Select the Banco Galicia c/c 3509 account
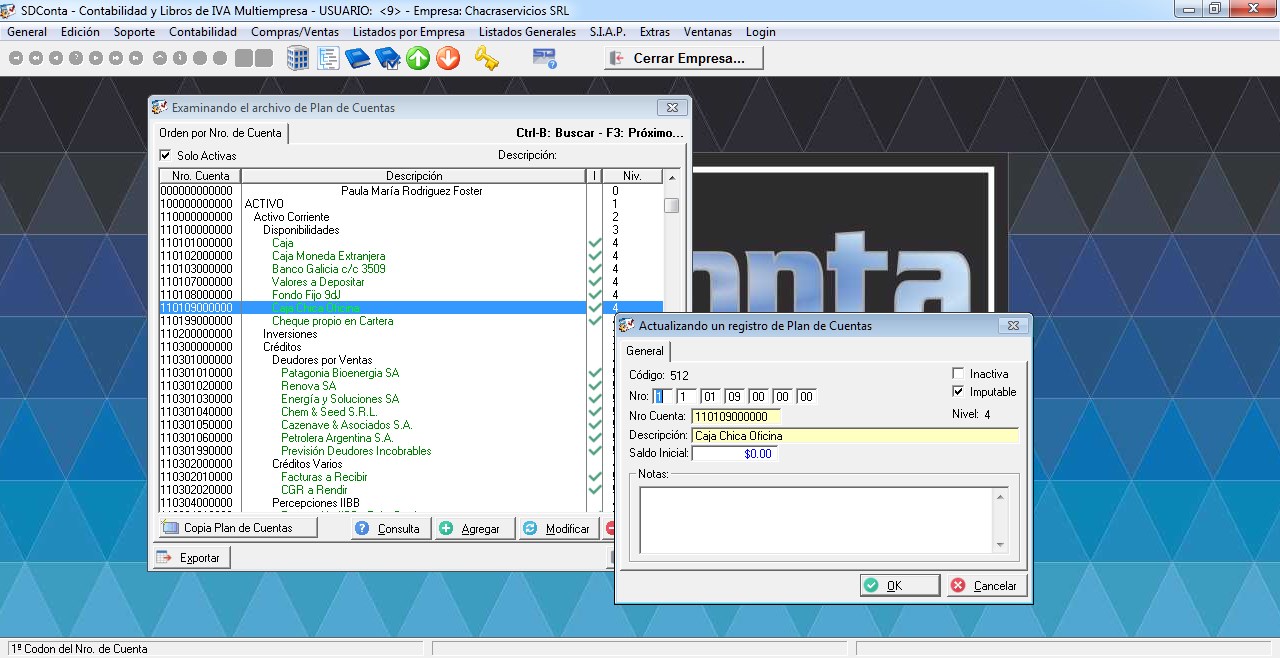Viewport: 1280px width, 658px height. (x=328, y=269)
